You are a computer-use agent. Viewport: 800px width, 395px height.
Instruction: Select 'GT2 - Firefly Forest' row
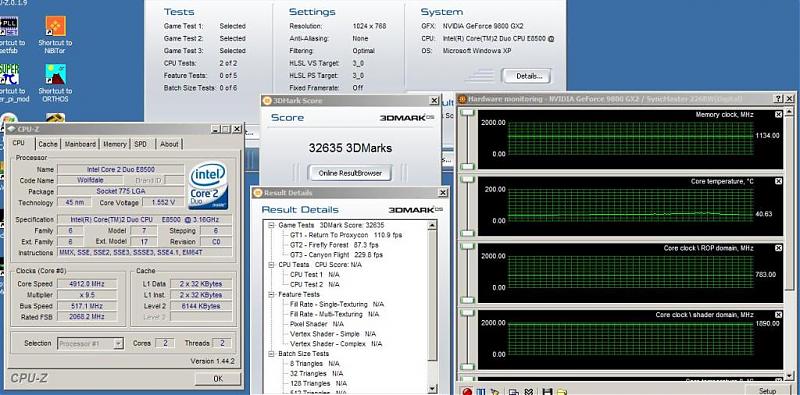point(333,245)
